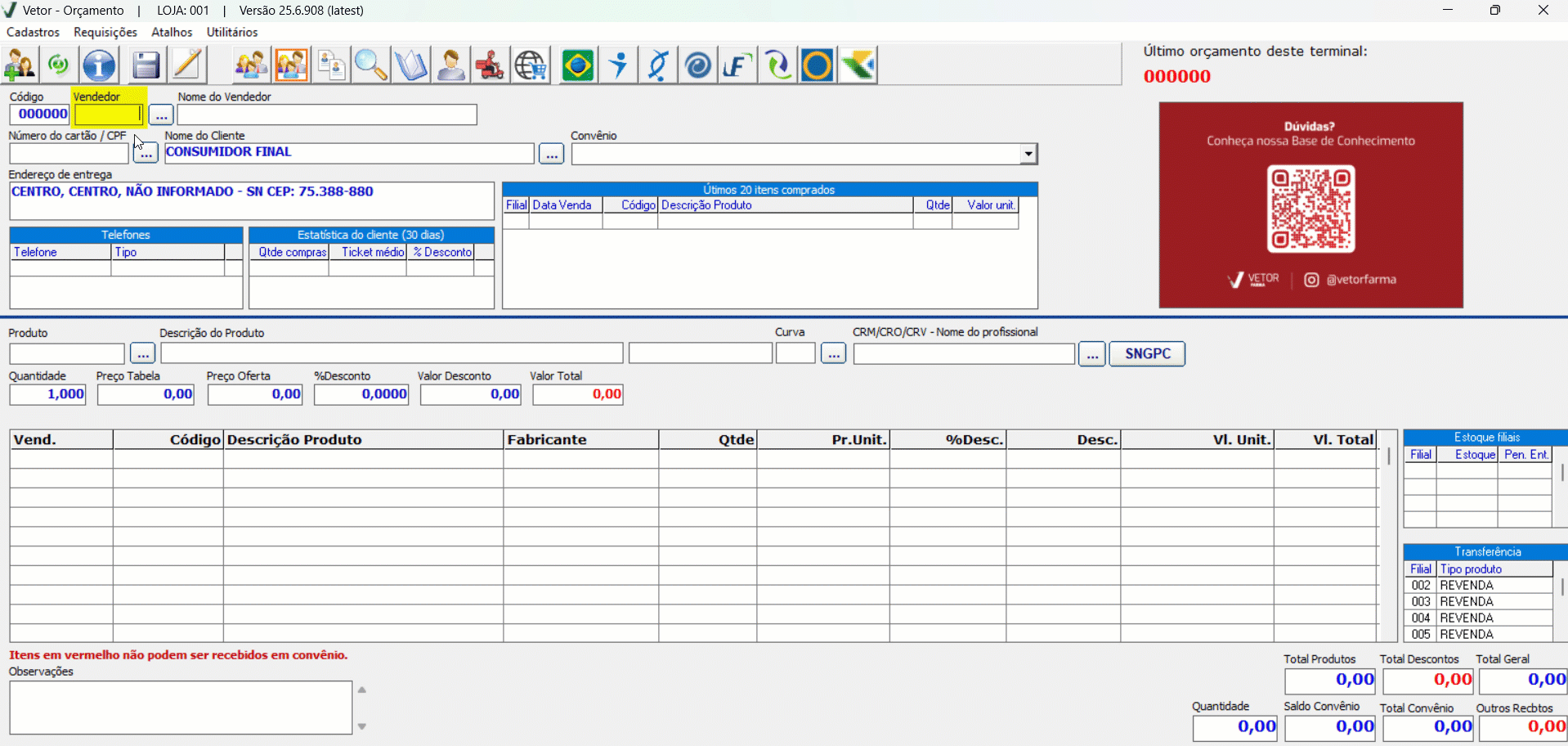Click the green refresh arrows icon

coord(59,65)
